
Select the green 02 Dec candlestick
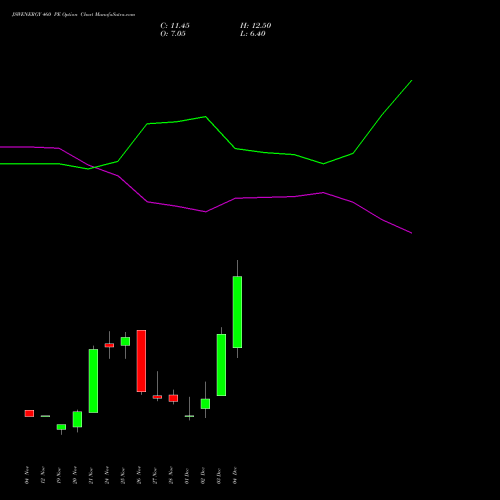pyautogui.click(x=205, y=404)
